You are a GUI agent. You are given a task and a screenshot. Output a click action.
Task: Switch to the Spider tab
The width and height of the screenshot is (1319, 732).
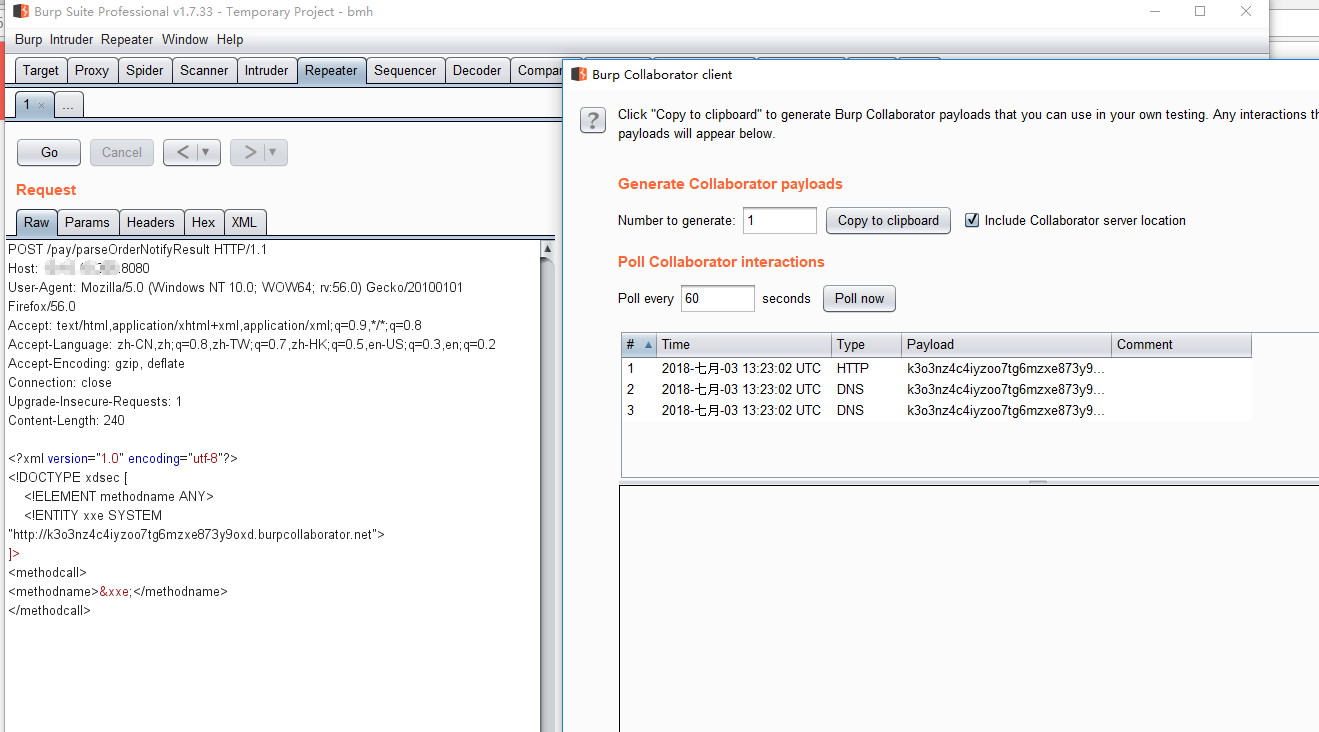pyautogui.click(x=145, y=71)
